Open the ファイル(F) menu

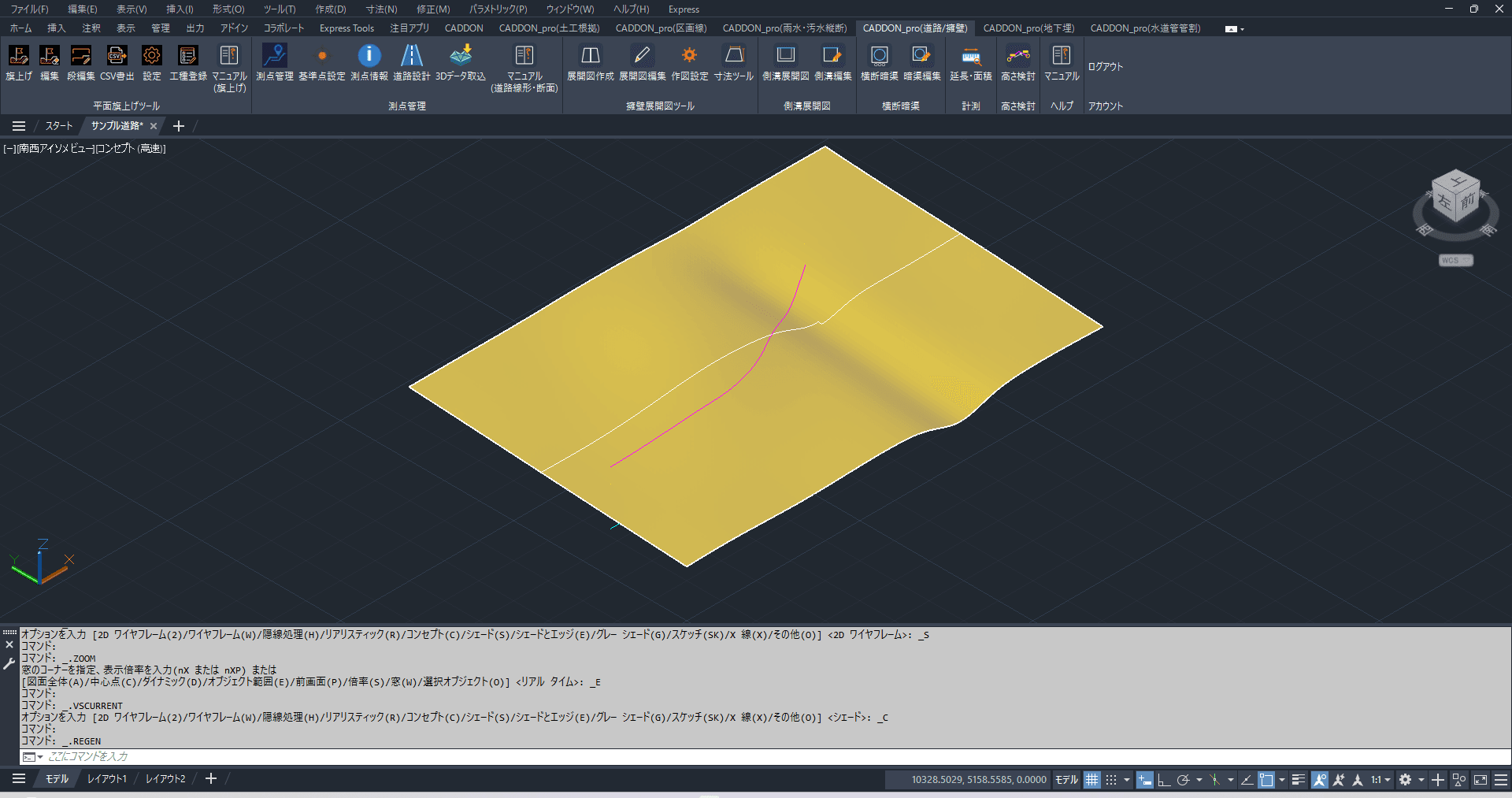pos(29,9)
